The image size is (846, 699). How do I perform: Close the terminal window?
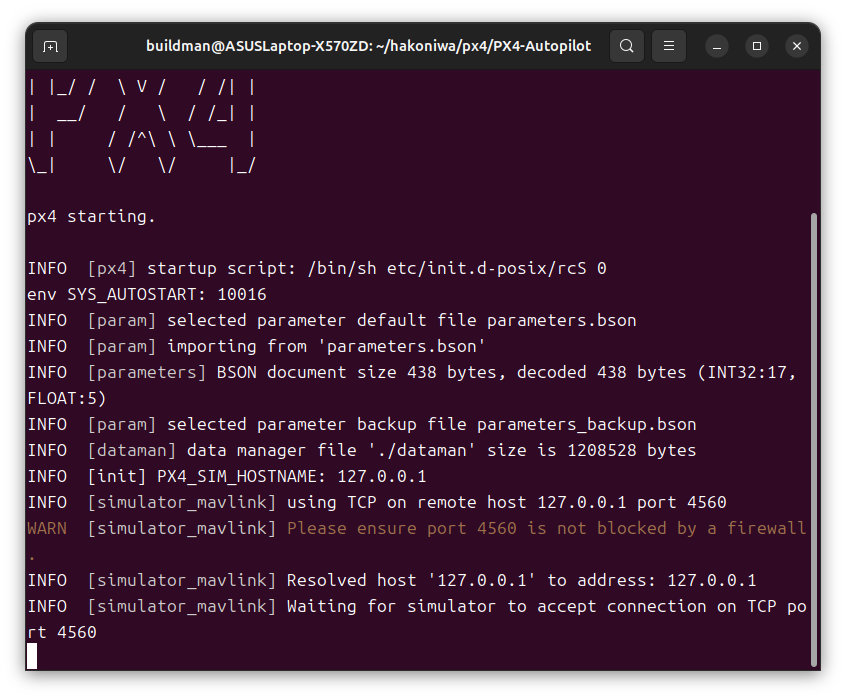pyautogui.click(x=796, y=46)
